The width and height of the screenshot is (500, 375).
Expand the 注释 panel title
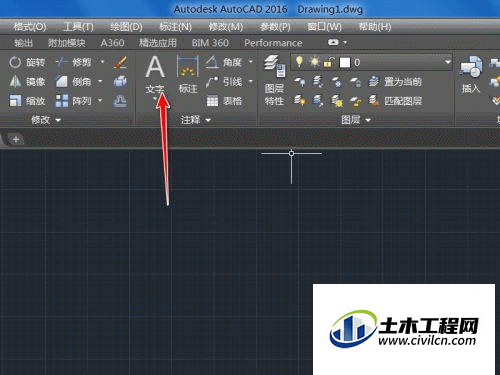tap(196, 120)
